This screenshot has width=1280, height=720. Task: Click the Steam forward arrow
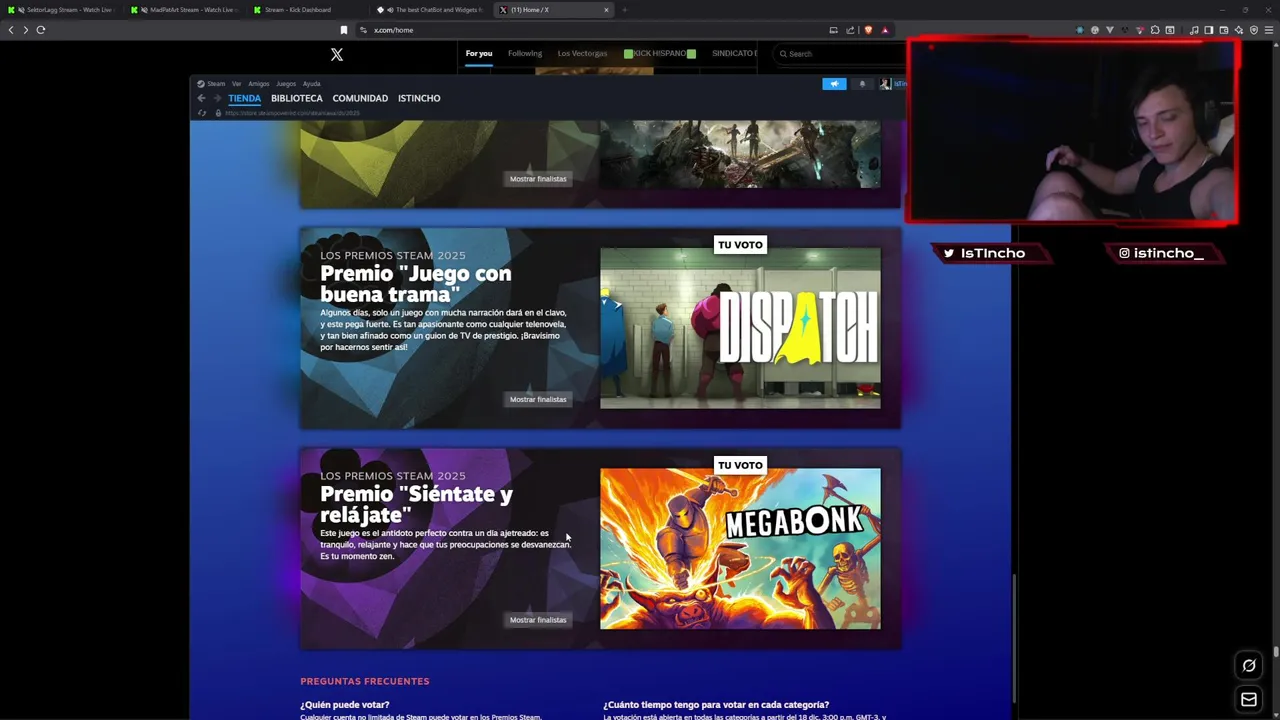[217, 98]
